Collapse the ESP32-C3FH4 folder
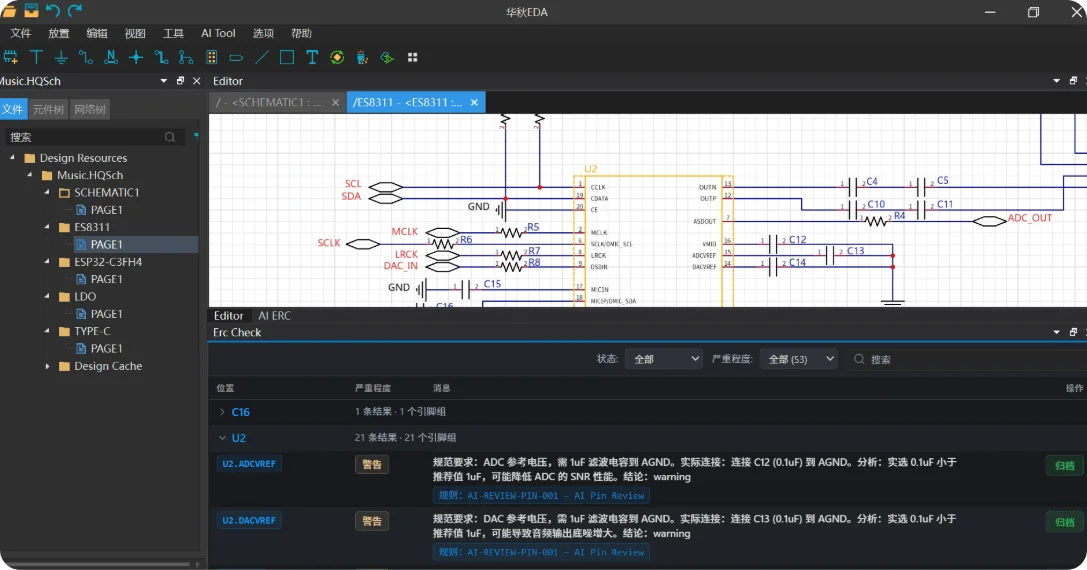This screenshot has height=570, width=1087. pyautogui.click(x=47, y=262)
